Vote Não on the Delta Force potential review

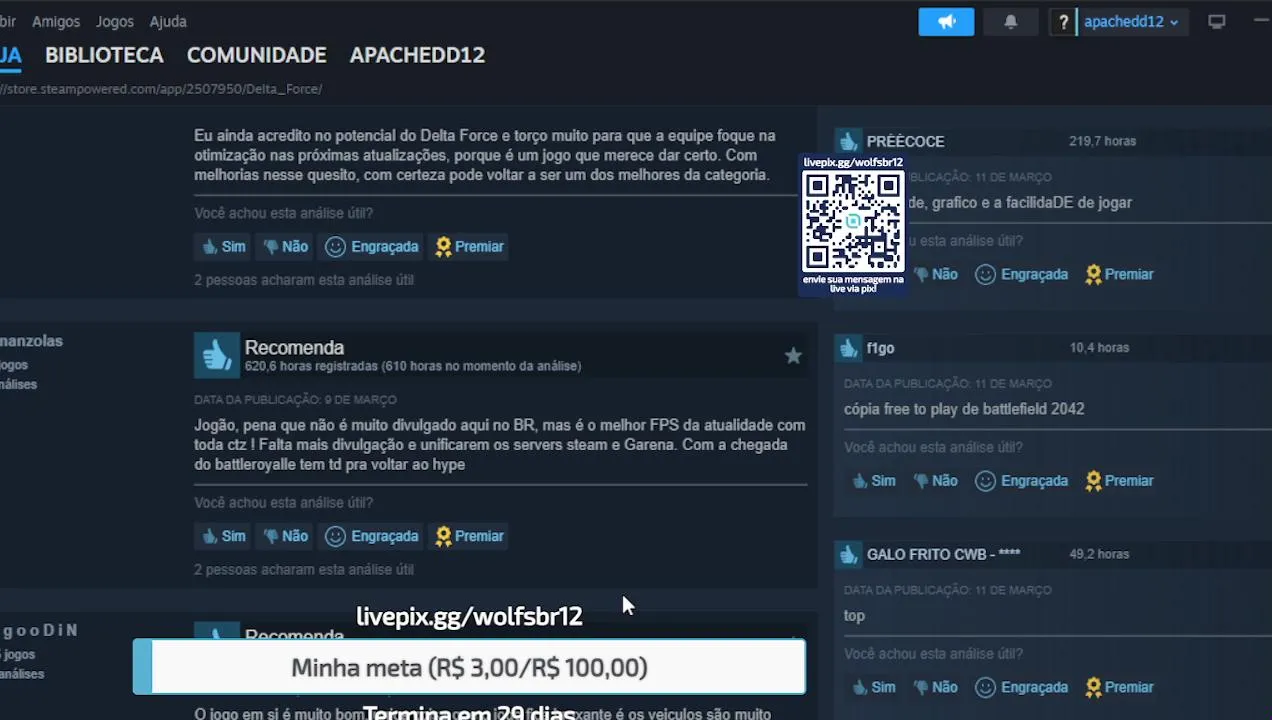click(x=285, y=246)
